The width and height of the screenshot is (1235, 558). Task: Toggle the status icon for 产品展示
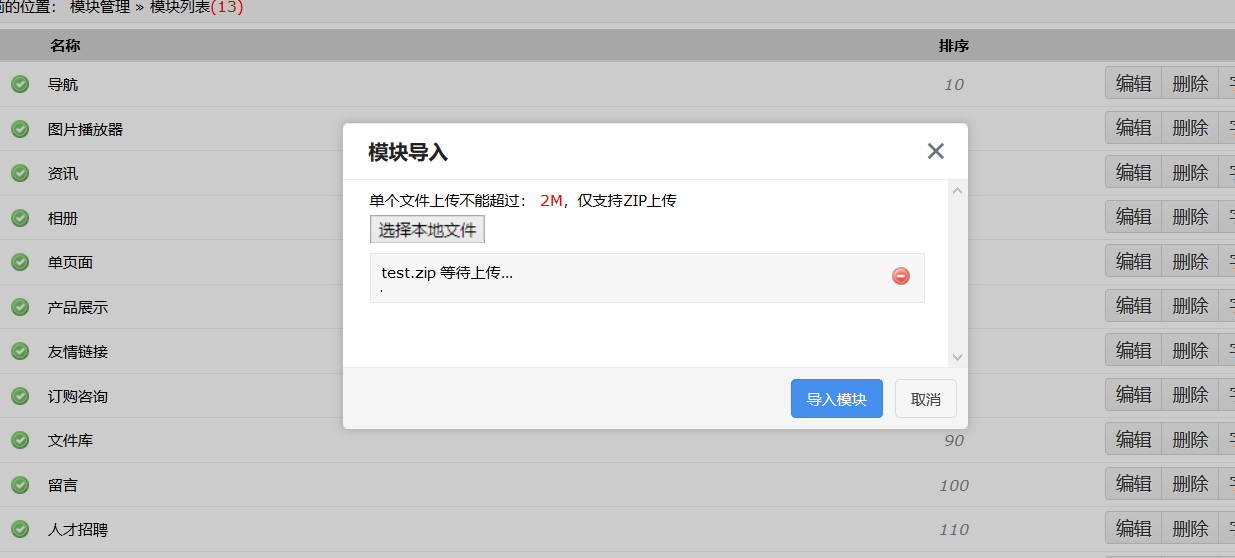pyautogui.click(x=20, y=307)
